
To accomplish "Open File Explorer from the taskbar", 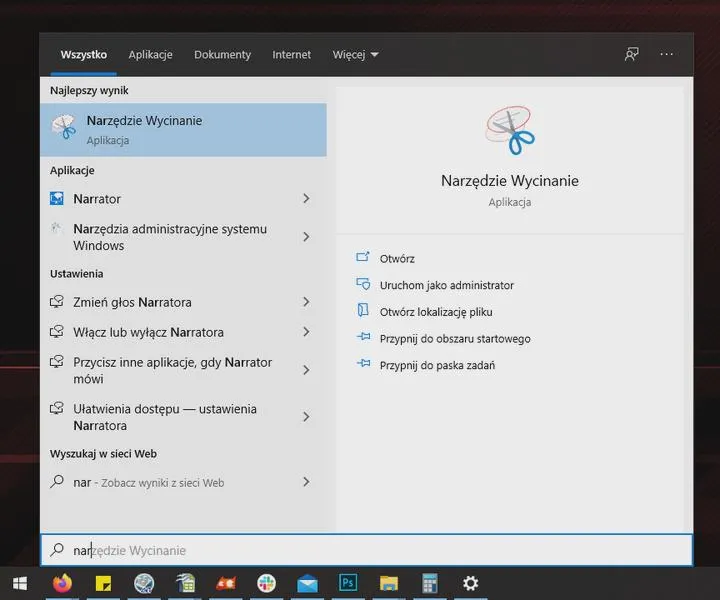I will pos(389,583).
